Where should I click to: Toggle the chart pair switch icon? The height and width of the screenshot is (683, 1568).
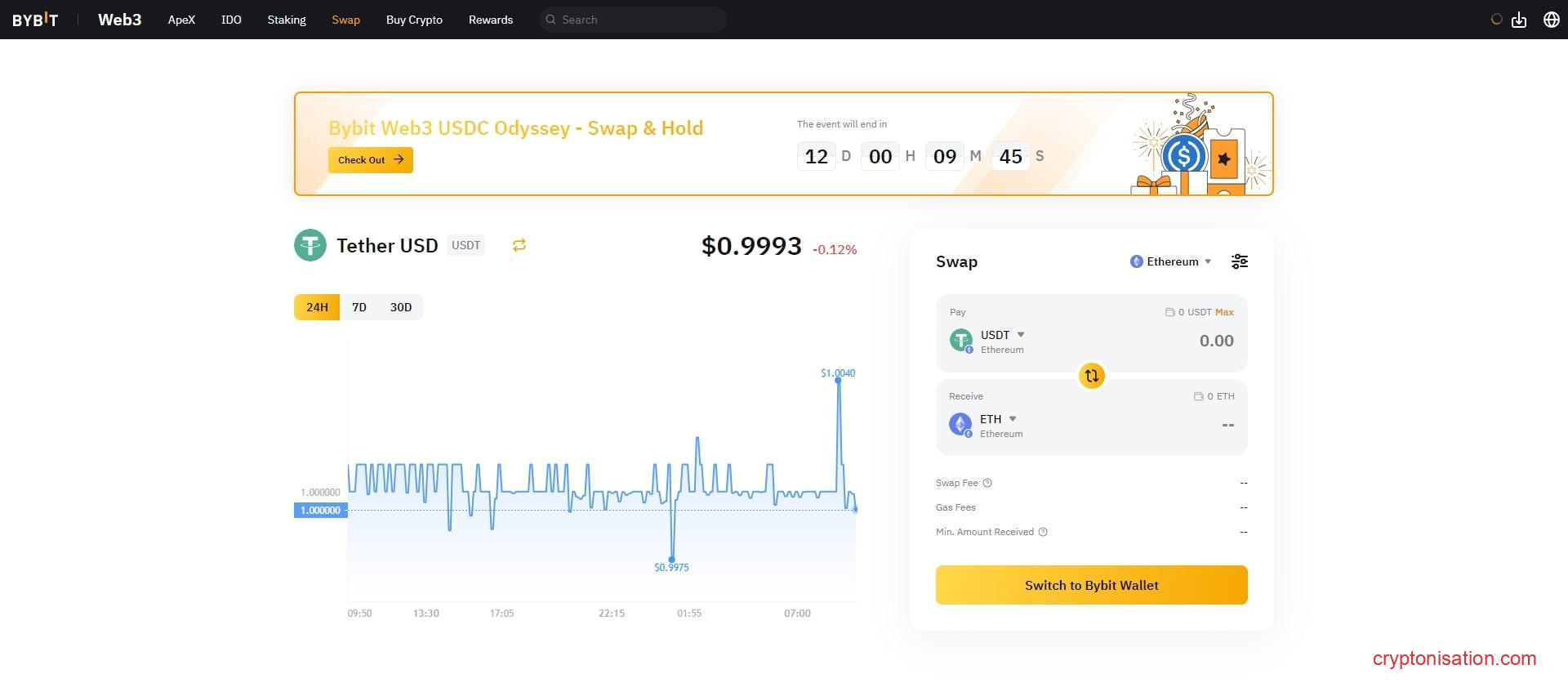click(x=519, y=245)
